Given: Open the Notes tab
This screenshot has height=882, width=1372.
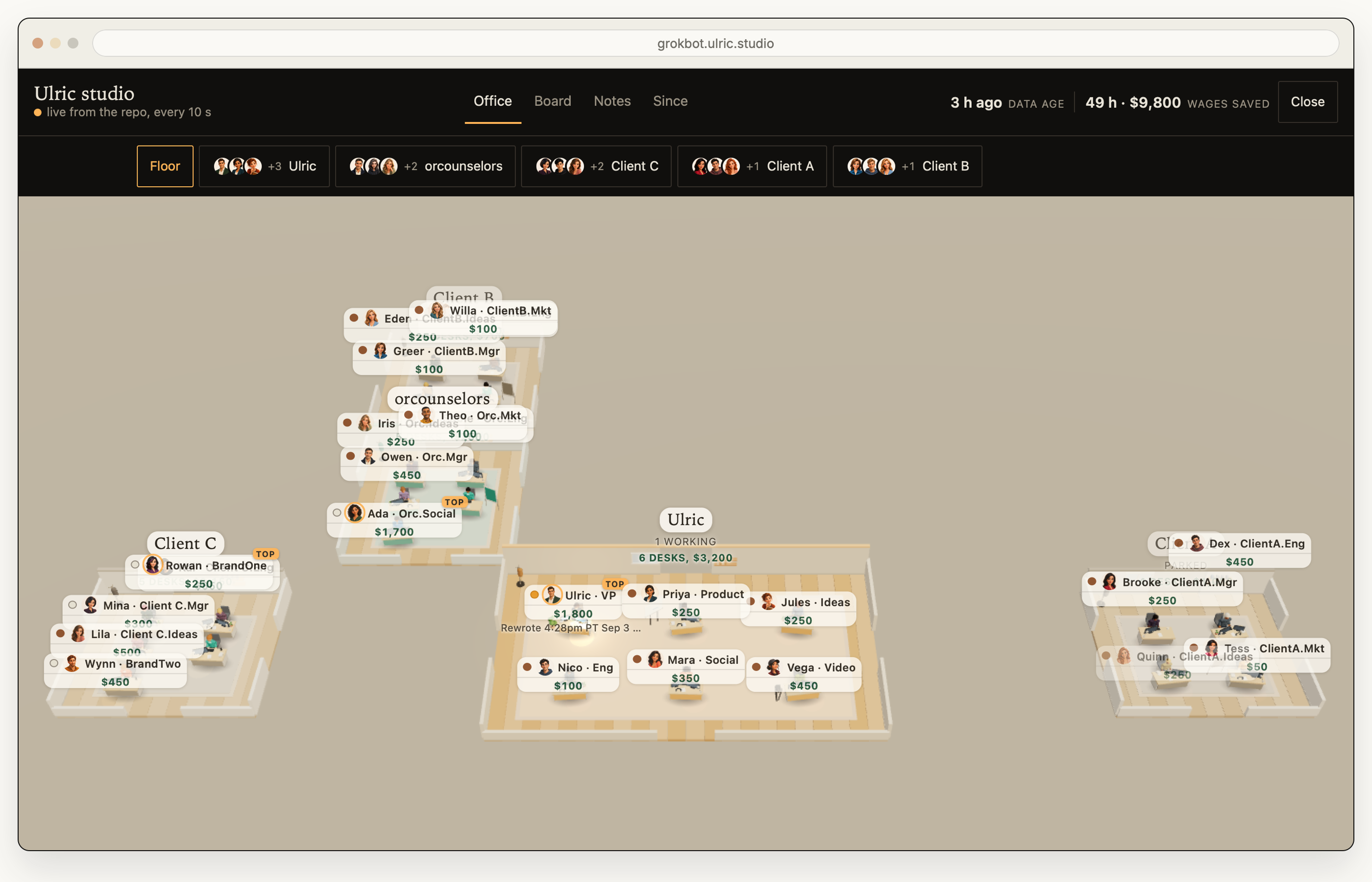Looking at the screenshot, I should tap(612, 101).
